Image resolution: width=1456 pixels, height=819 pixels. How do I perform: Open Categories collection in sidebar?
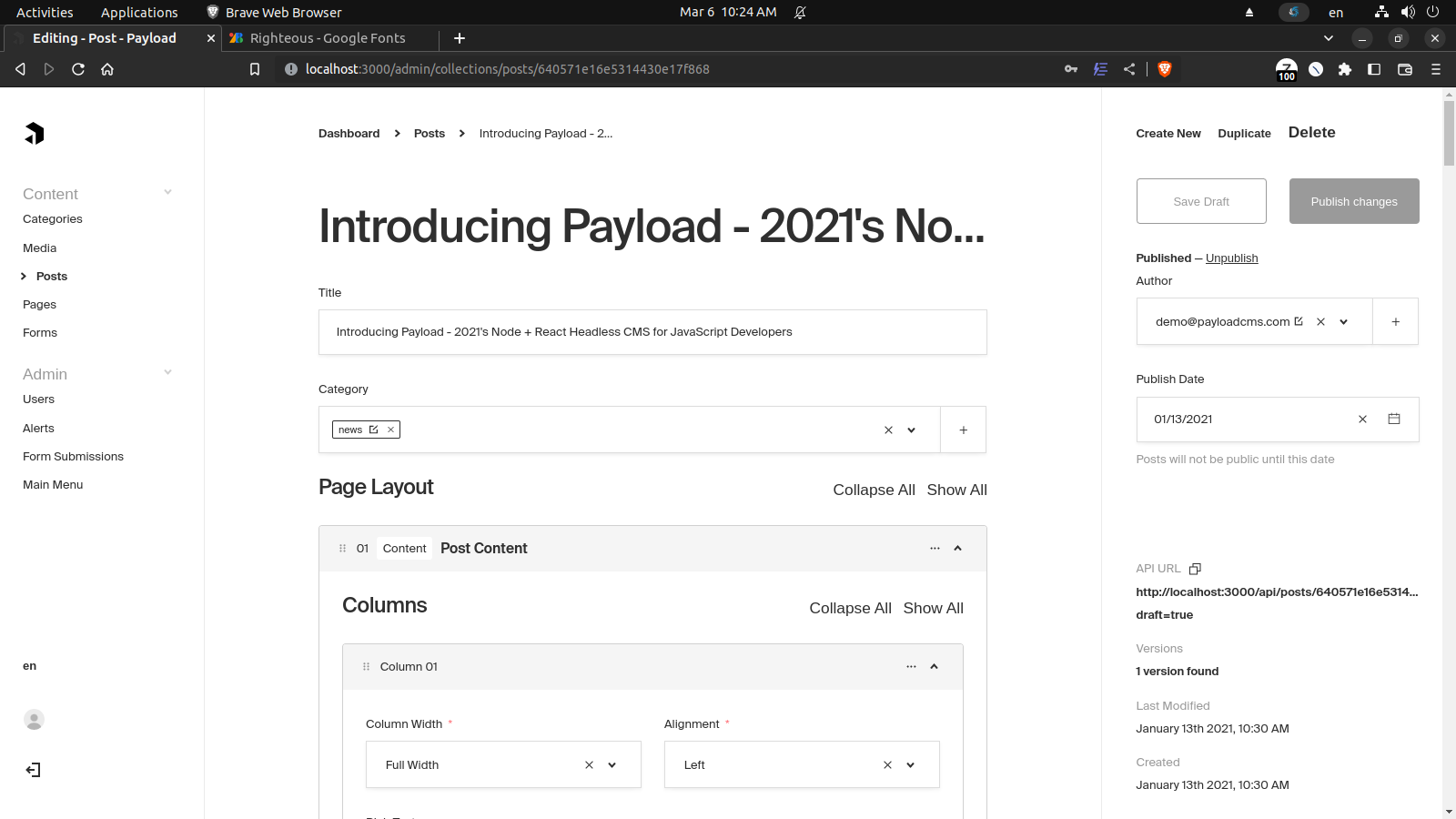tap(53, 219)
